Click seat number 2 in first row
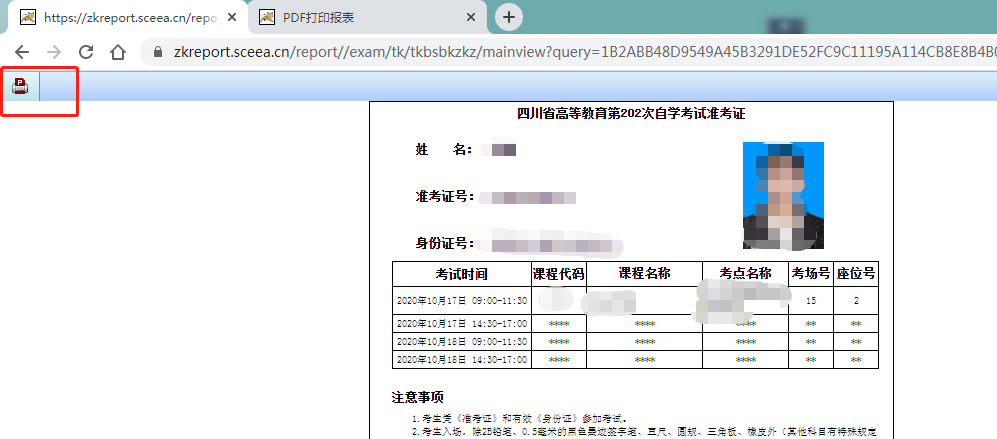This screenshot has height=439, width=997. coord(856,301)
